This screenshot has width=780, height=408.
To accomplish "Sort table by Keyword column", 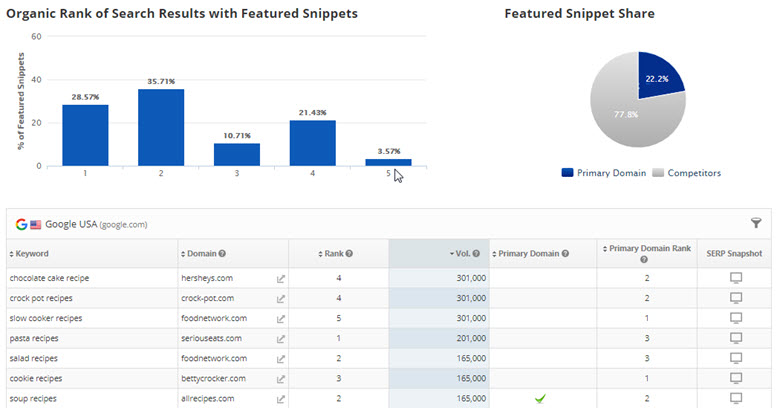I will (32, 254).
